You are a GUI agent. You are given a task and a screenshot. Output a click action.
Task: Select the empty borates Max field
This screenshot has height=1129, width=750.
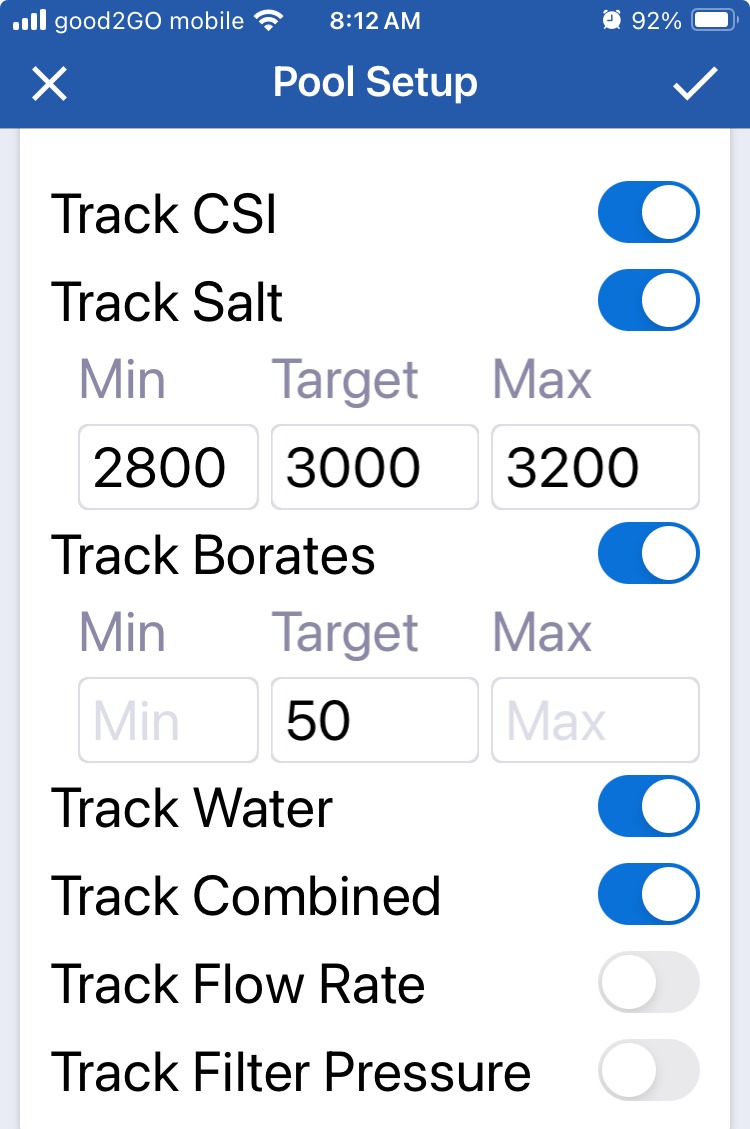point(595,720)
